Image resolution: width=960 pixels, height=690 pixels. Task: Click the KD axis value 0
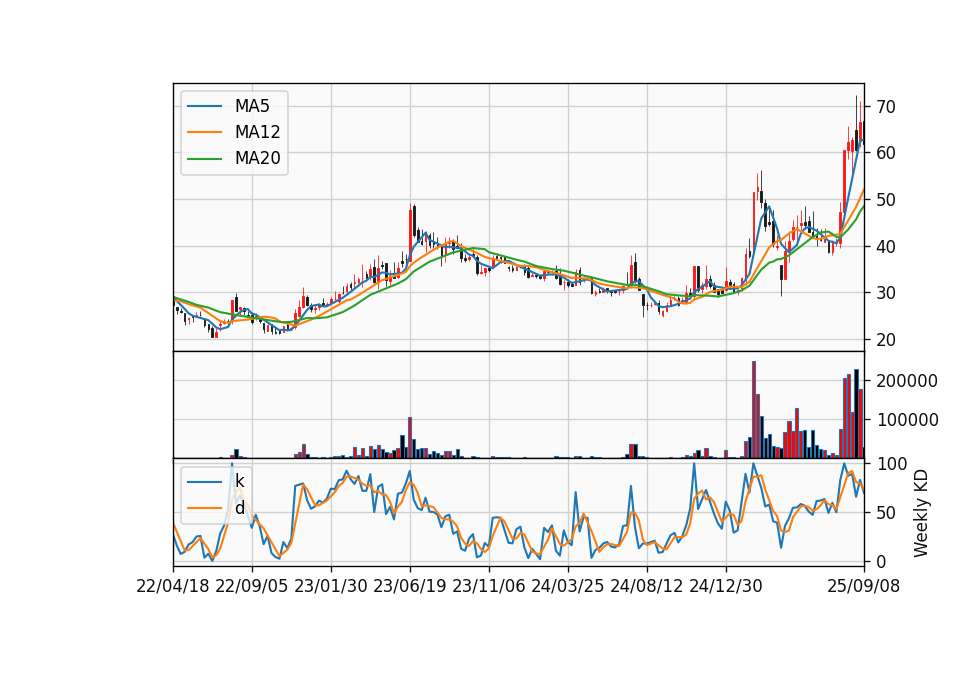click(881, 561)
